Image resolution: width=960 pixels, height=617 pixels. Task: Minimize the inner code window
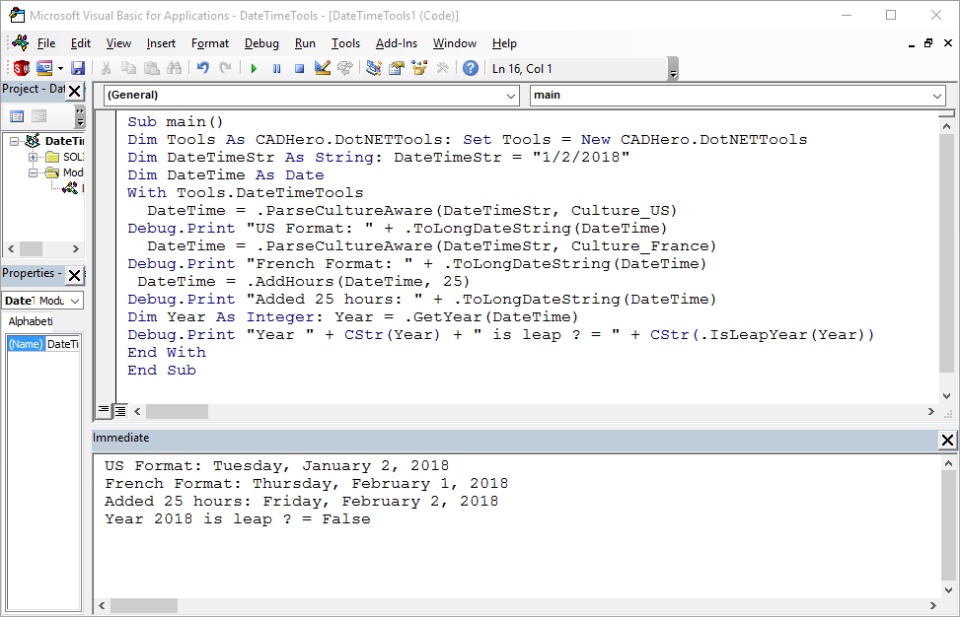click(x=912, y=43)
